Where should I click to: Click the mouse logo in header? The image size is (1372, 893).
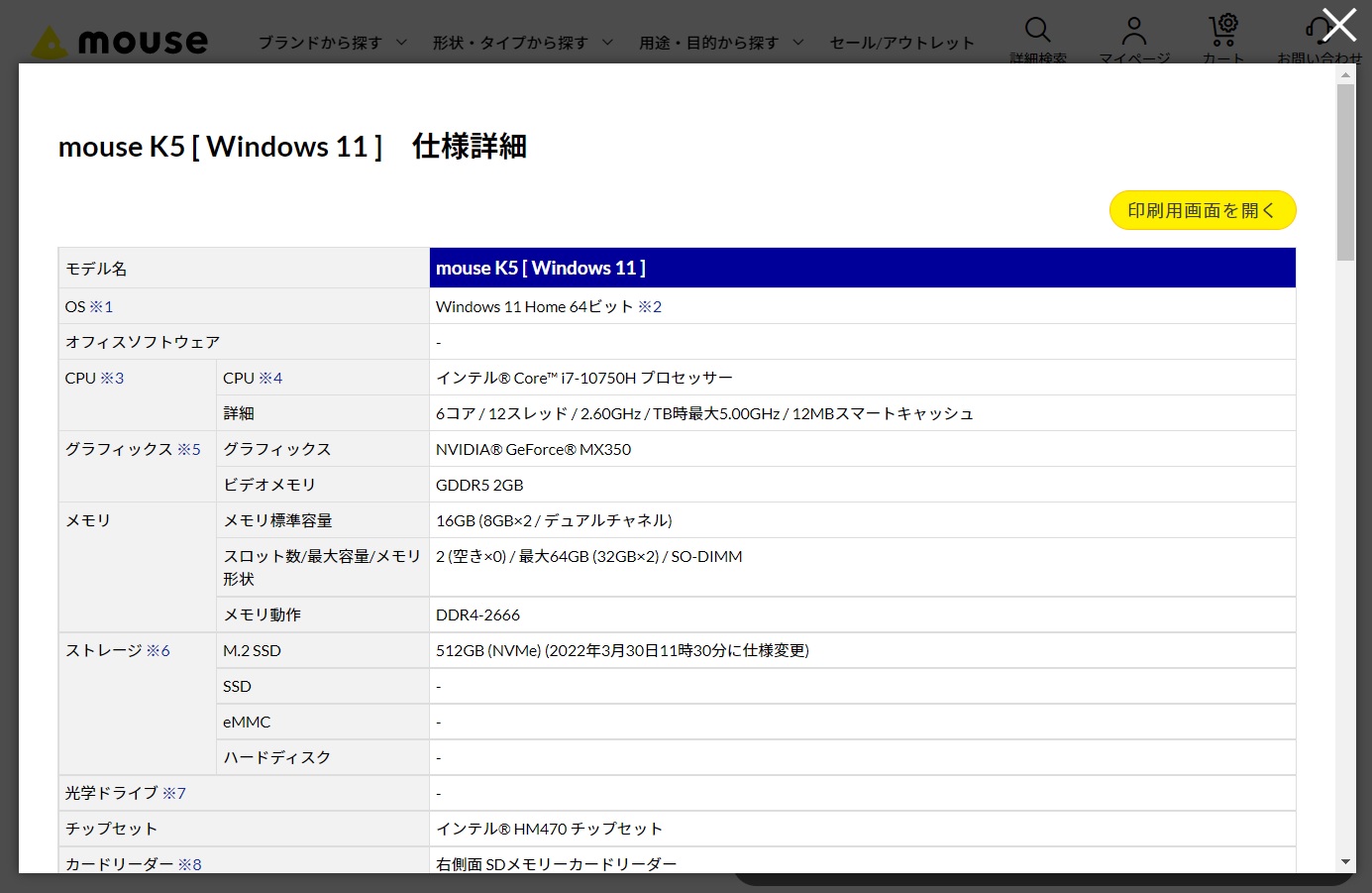[120, 42]
